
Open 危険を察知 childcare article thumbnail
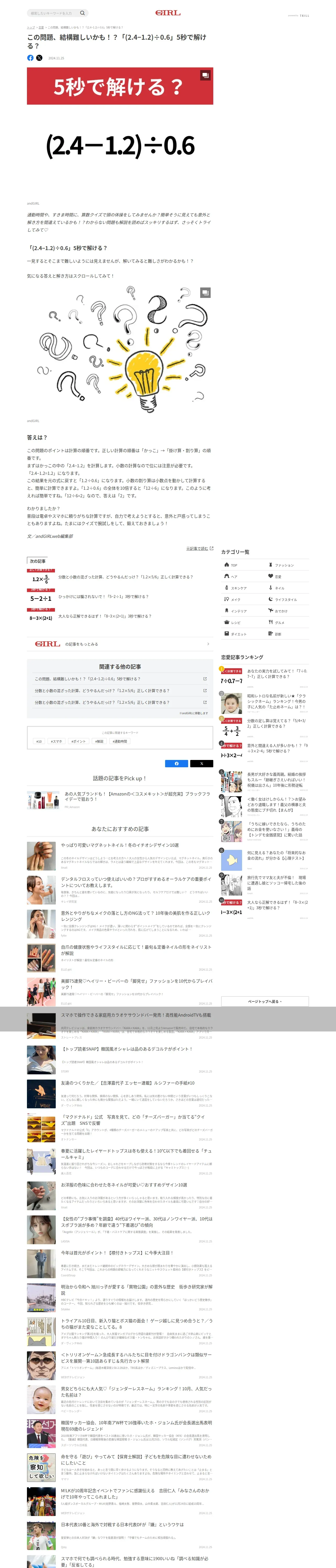[41, 1468]
